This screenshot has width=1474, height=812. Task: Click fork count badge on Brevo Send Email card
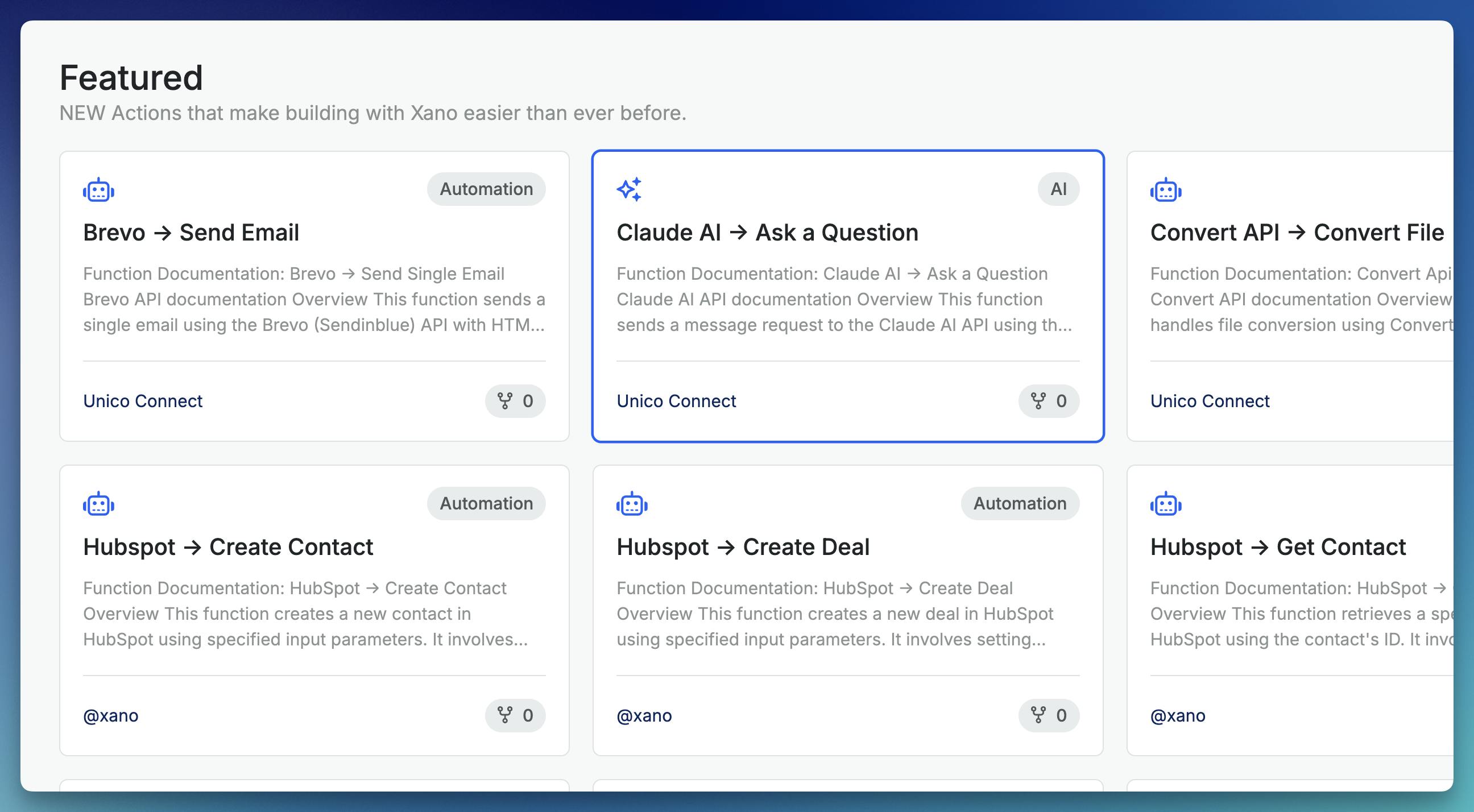point(515,401)
